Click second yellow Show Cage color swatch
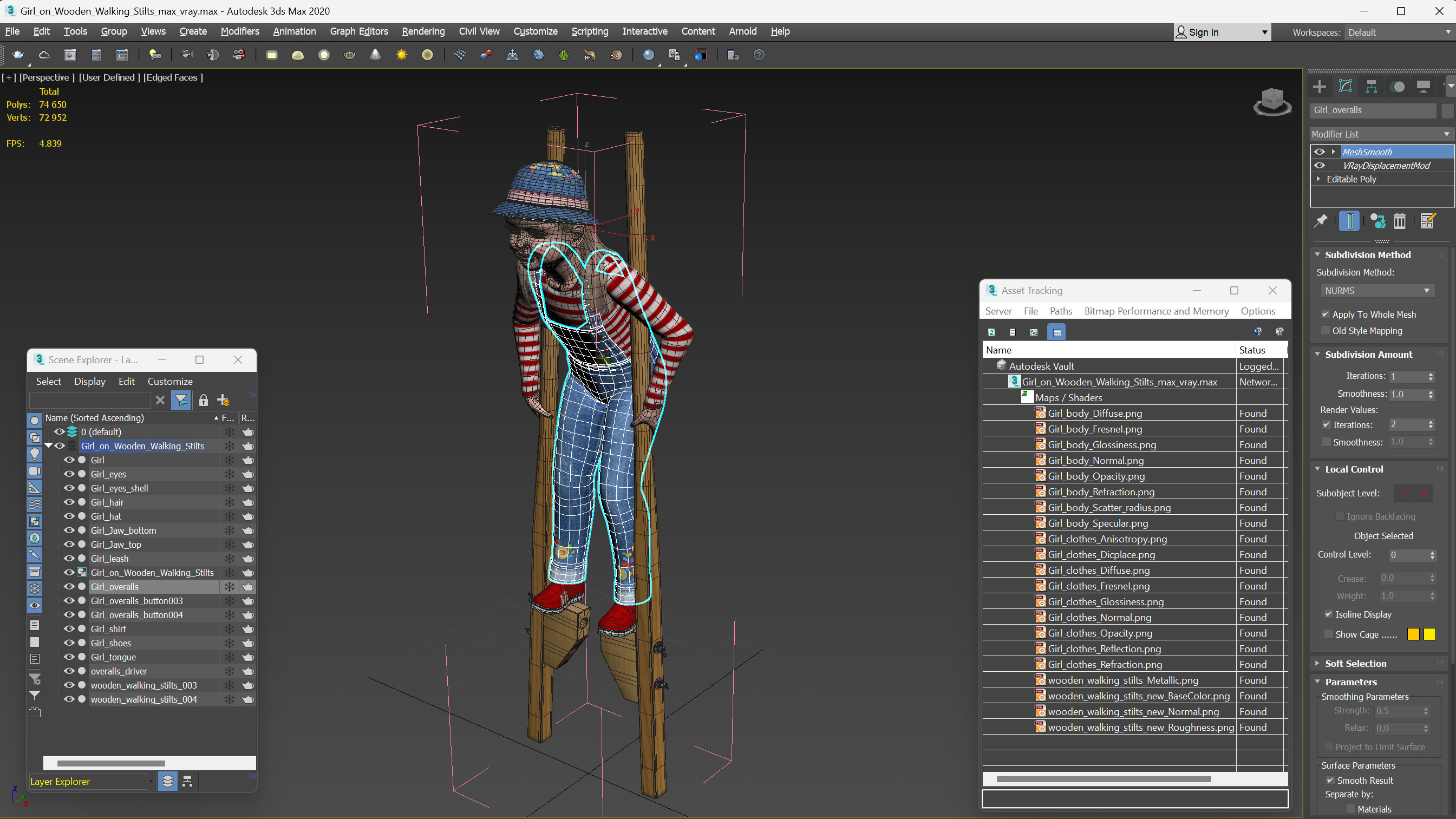This screenshot has height=819, width=1456. (x=1429, y=634)
